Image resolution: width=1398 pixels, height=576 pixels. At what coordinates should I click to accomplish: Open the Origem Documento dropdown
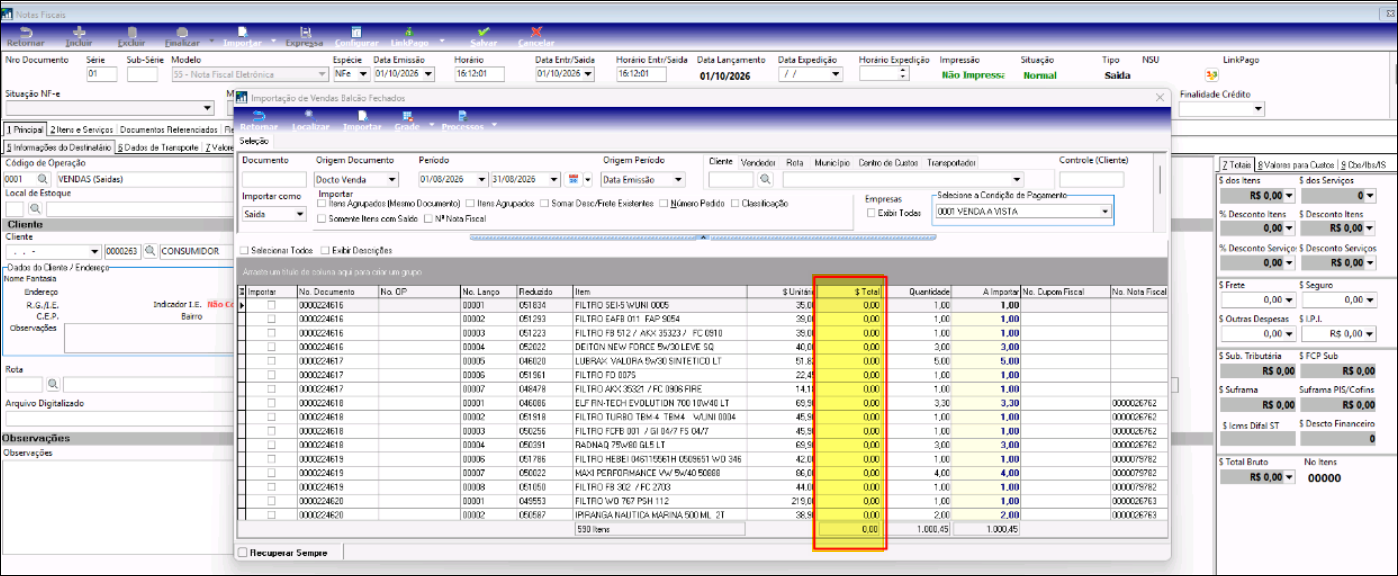(x=391, y=180)
